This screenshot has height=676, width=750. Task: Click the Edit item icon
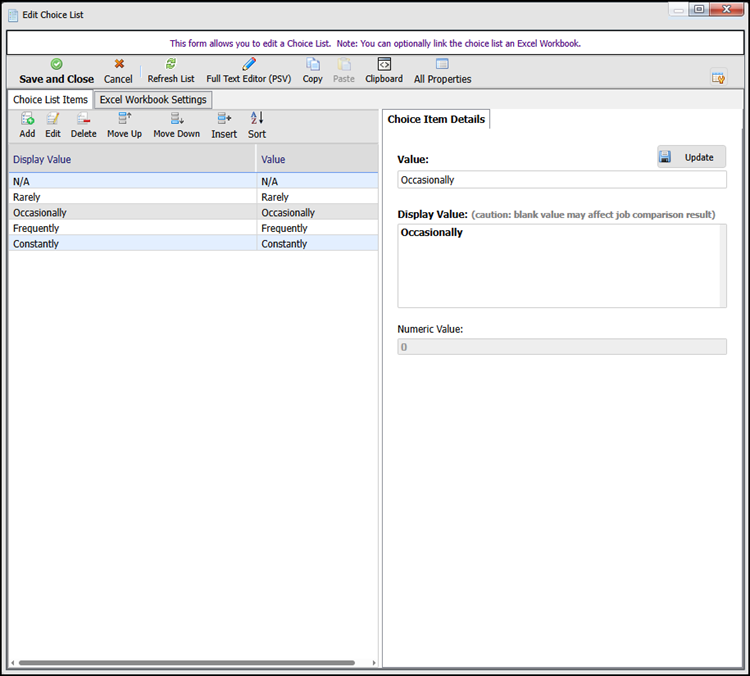pos(53,118)
